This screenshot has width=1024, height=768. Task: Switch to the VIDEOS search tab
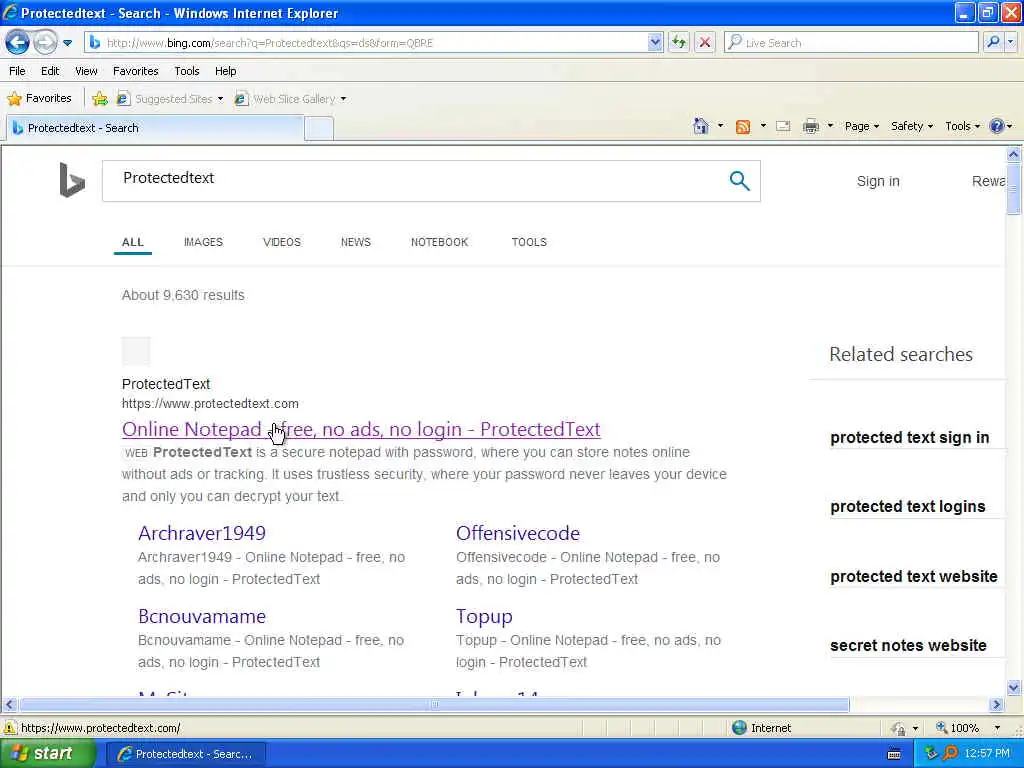[281, 242]
